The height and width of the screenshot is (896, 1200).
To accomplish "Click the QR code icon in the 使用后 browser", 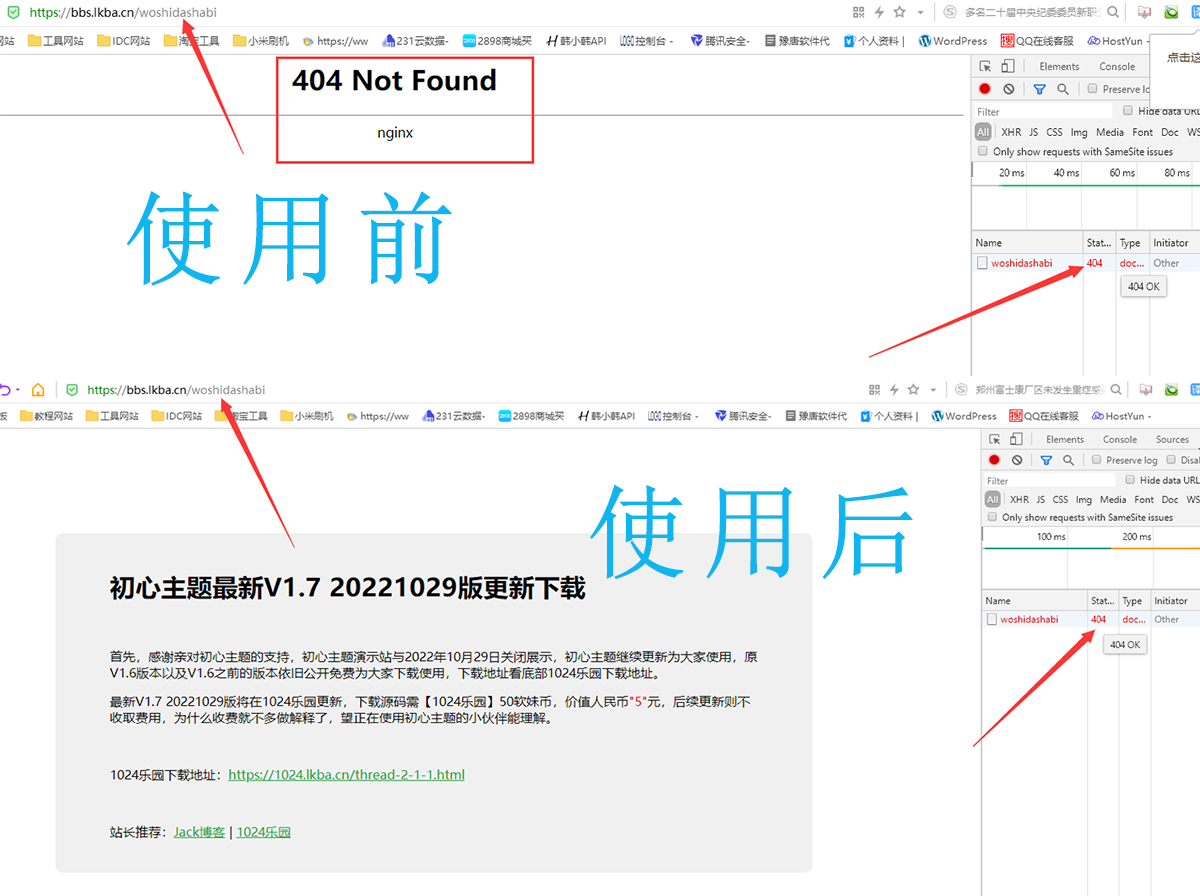I will [x=874, y=390].
